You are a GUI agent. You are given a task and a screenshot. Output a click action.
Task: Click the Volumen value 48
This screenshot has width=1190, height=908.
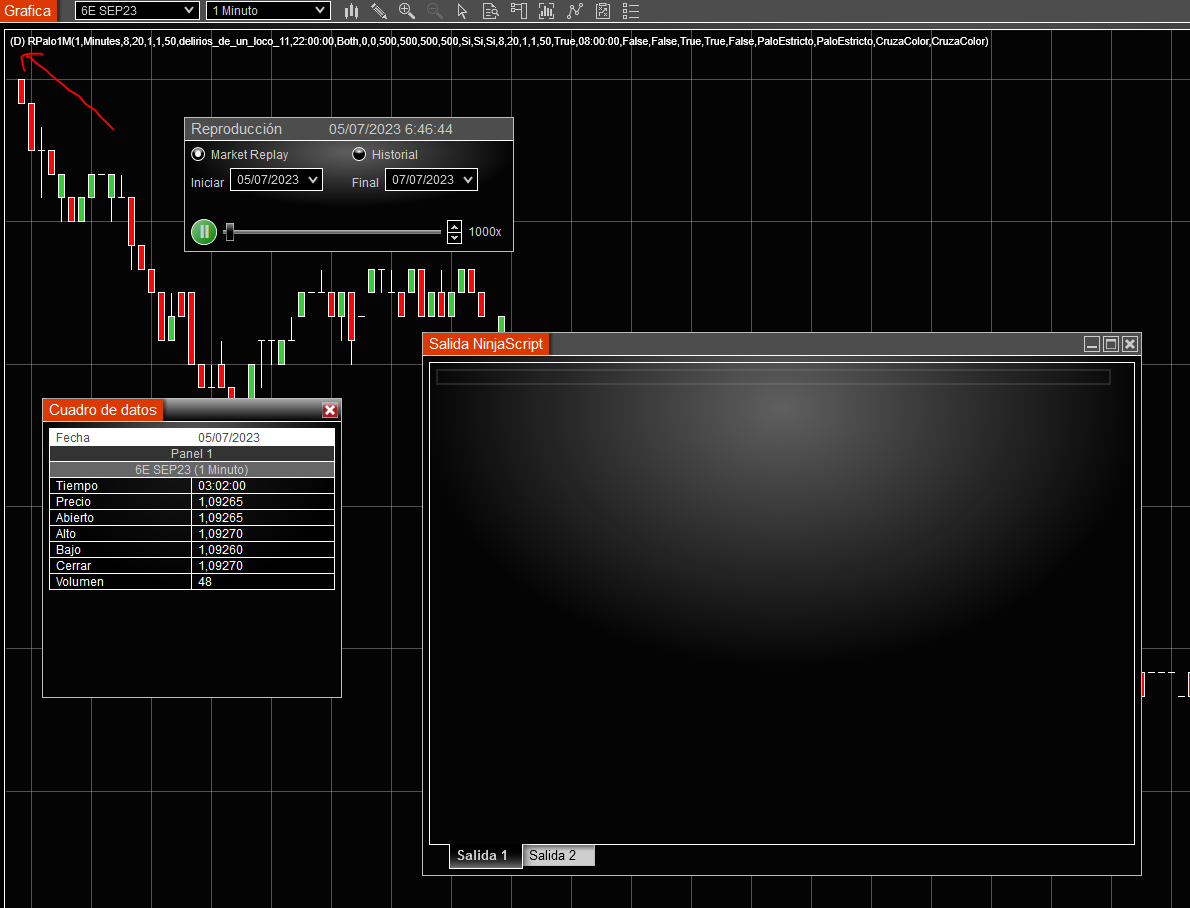[x=205, y=582]
